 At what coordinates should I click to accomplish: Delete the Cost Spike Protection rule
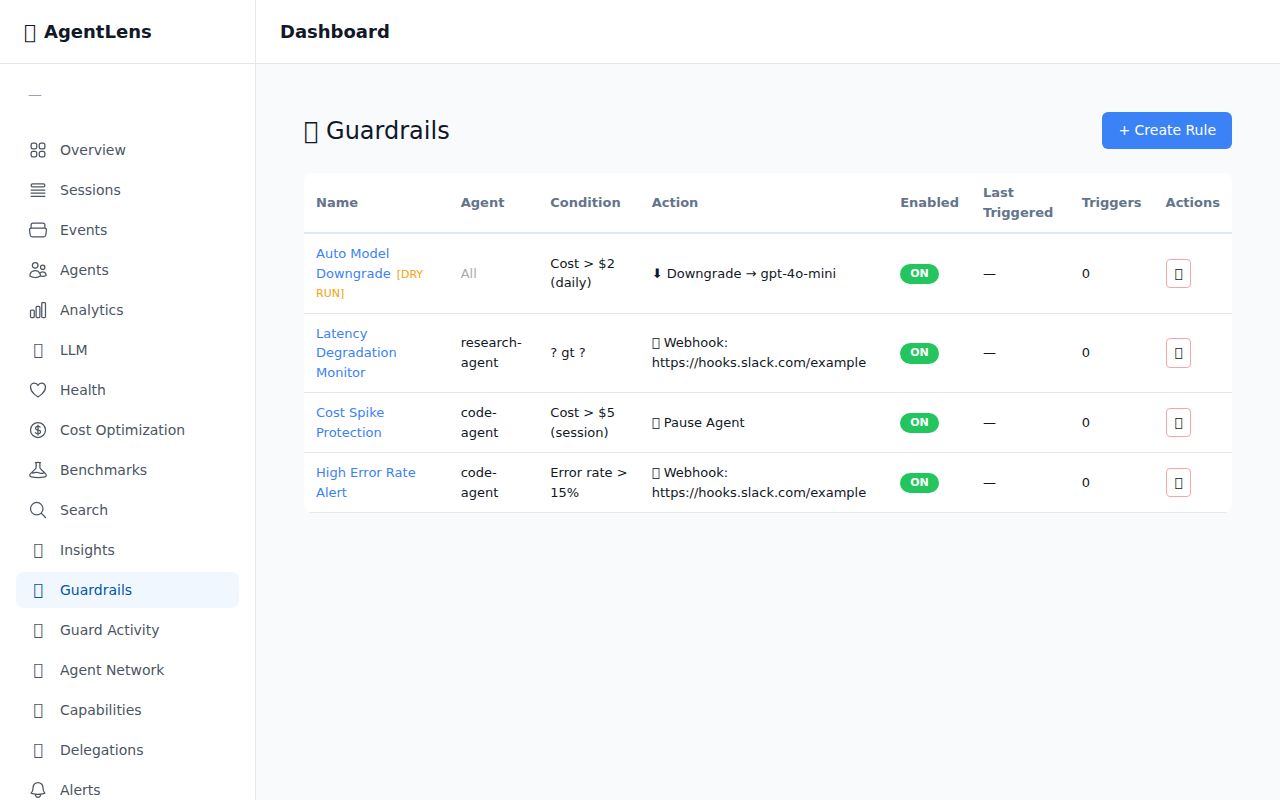click(x=1178, y=423)
